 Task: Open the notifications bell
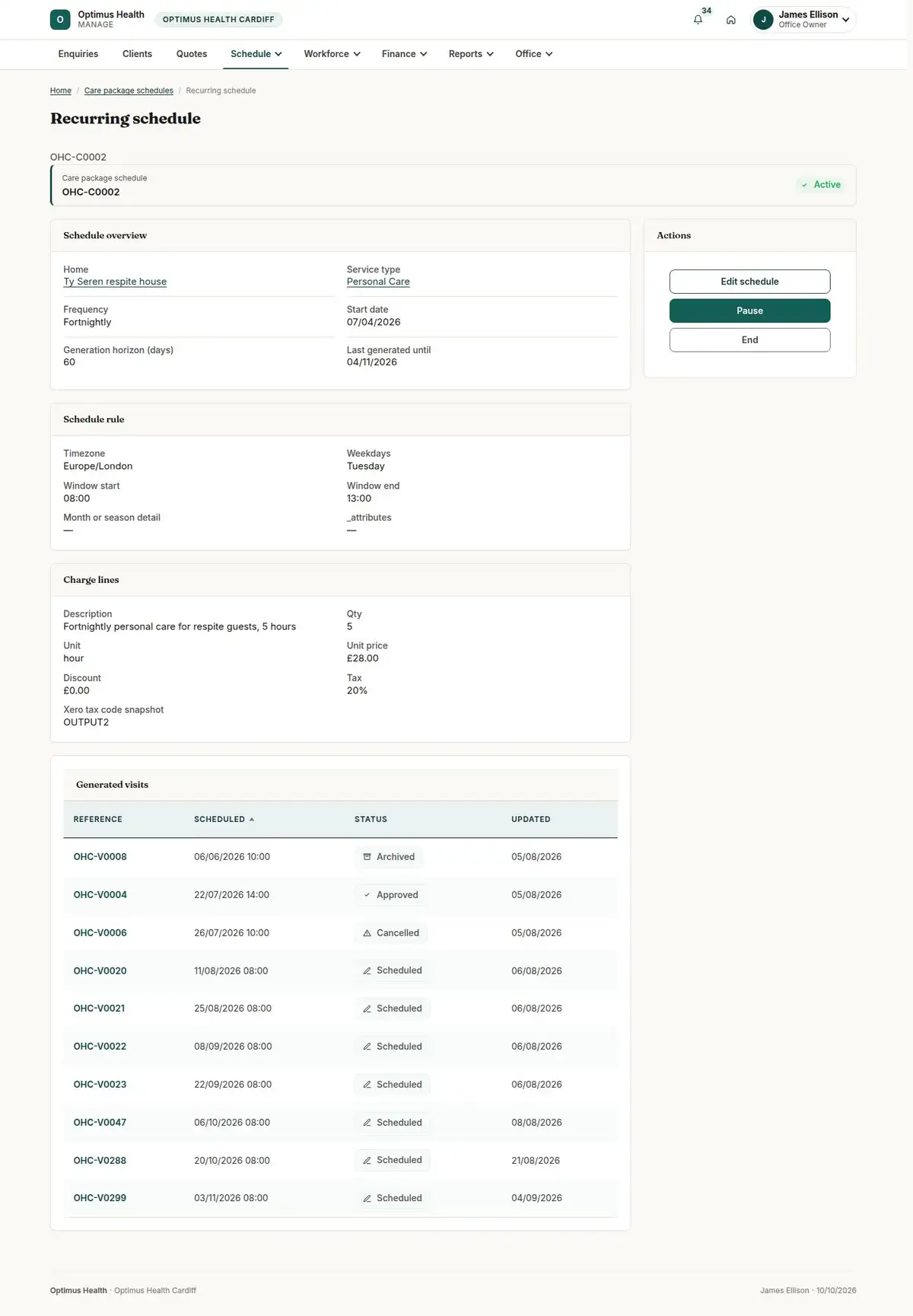[x=698, y=20]
